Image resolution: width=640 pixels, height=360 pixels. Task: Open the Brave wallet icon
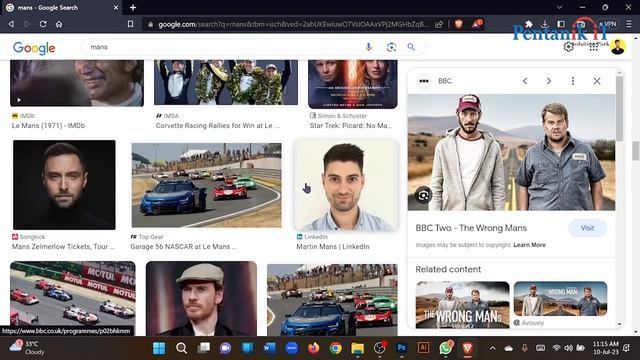tap(581, 24)
